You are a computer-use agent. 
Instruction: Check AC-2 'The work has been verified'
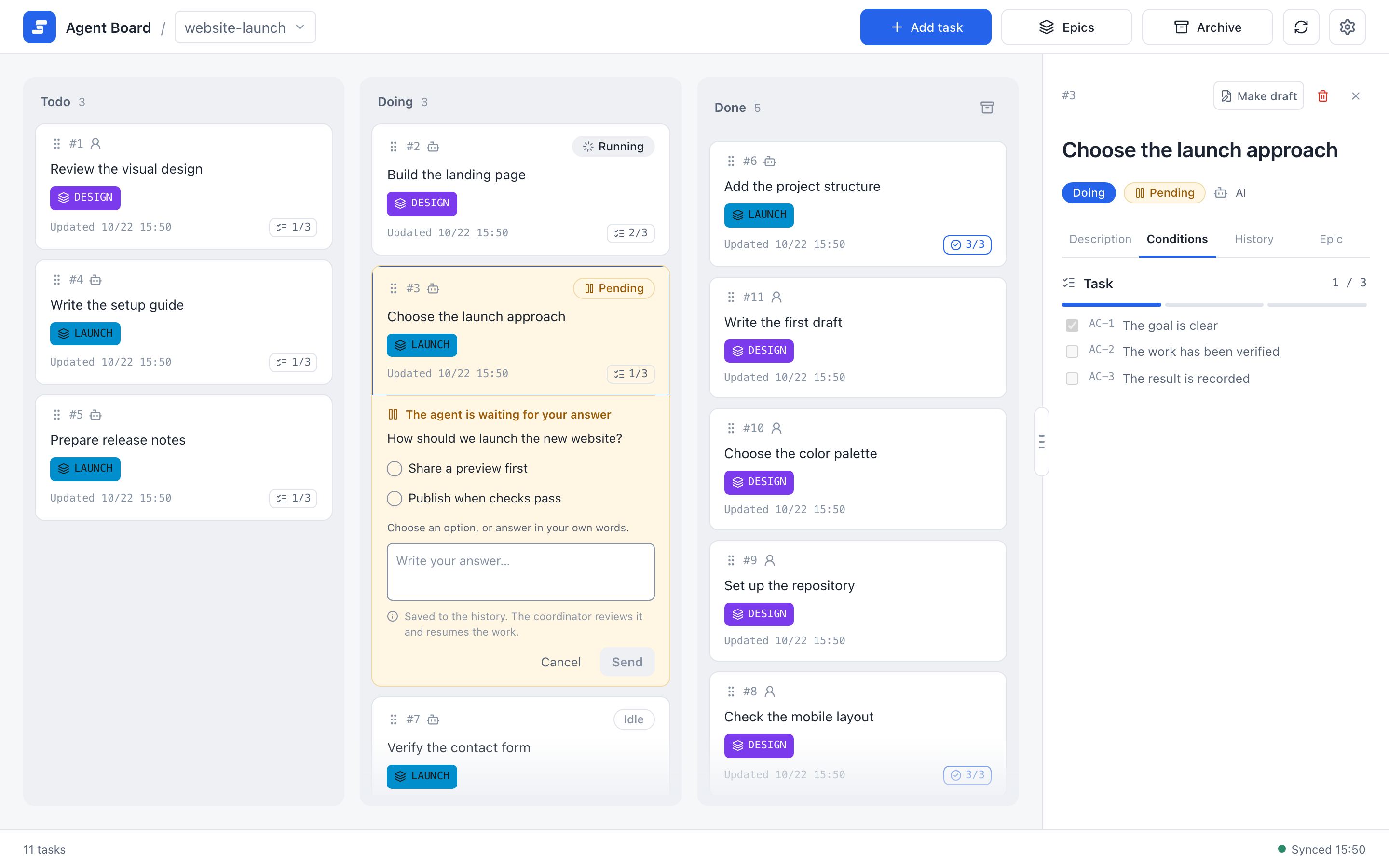pos(1072,352)
